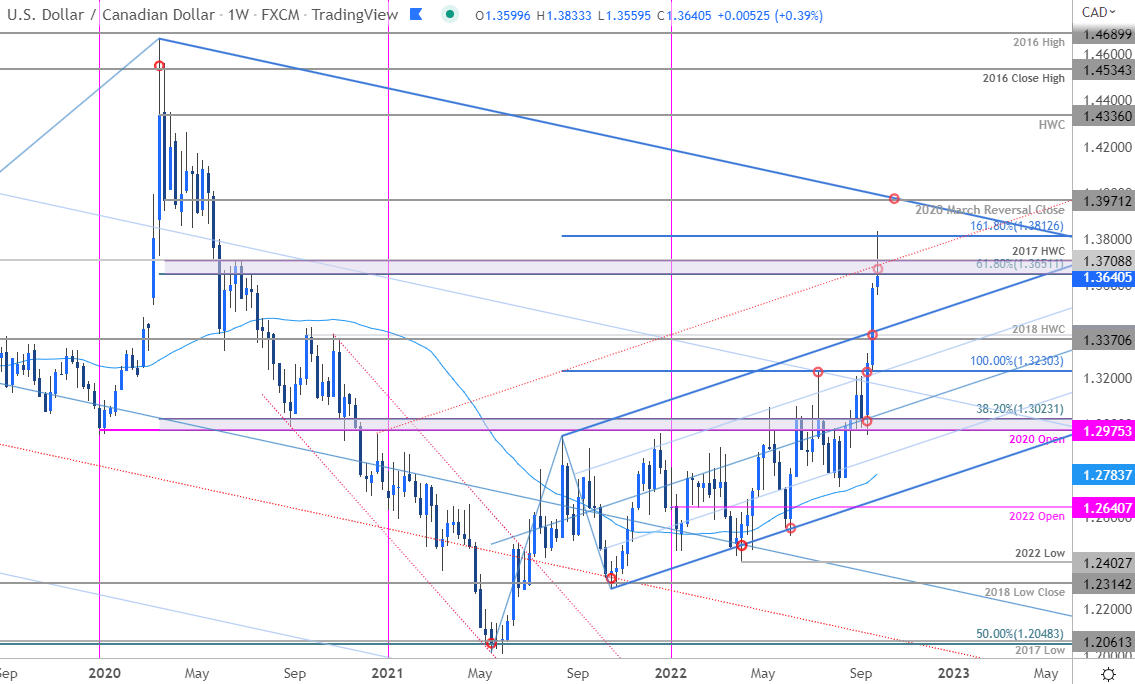Click the 2022 Open annotation
The width and height of the screenshot is (1135, 684).
1037,515
